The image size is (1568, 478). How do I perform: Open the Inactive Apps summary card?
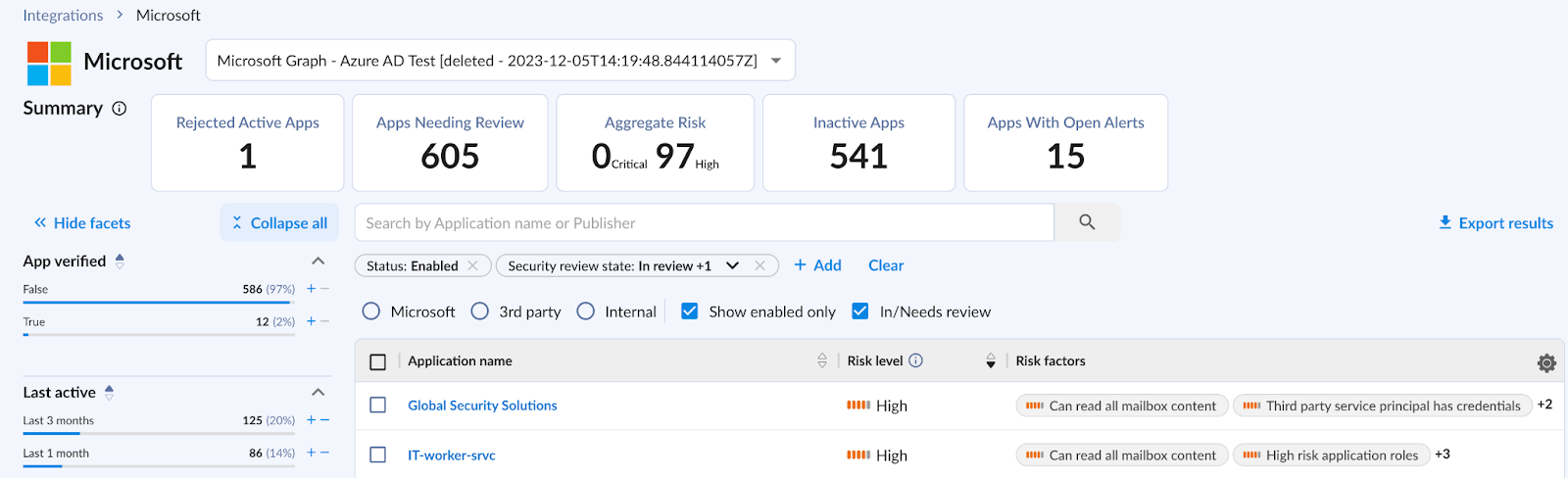click(x=858, y=143)
